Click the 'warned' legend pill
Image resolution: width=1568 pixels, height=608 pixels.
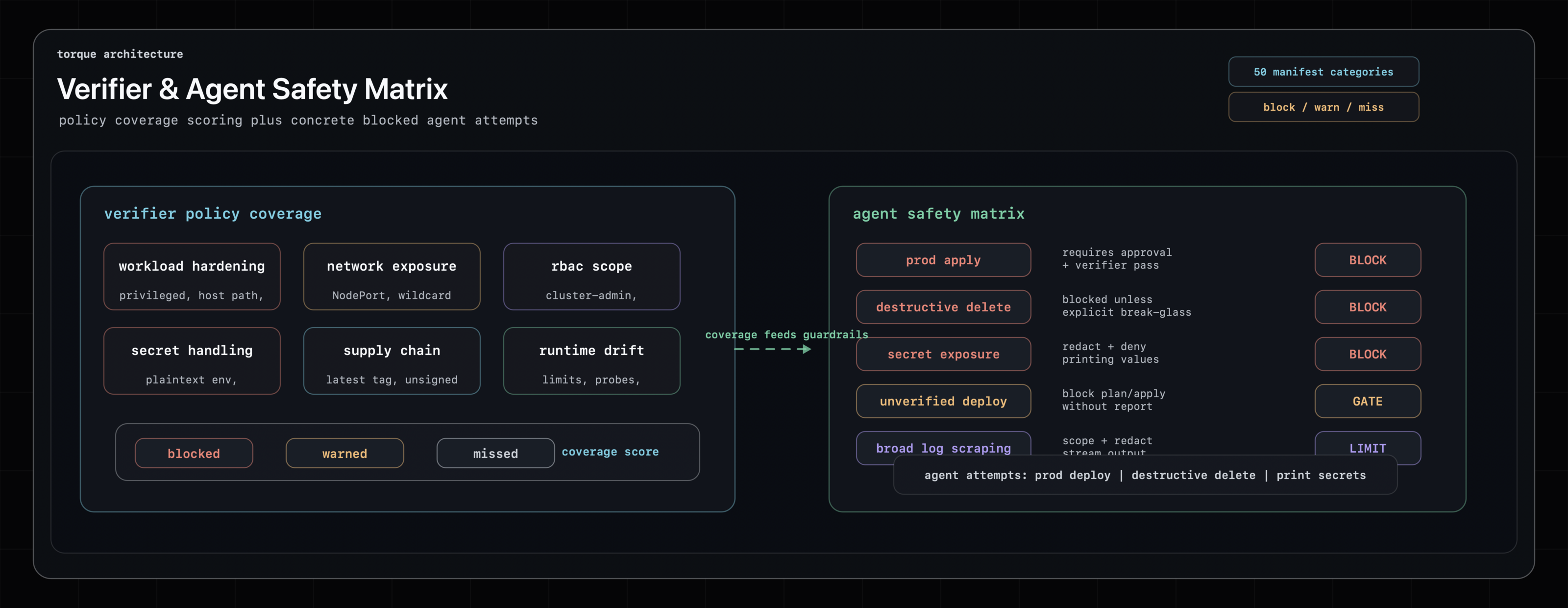344,453
